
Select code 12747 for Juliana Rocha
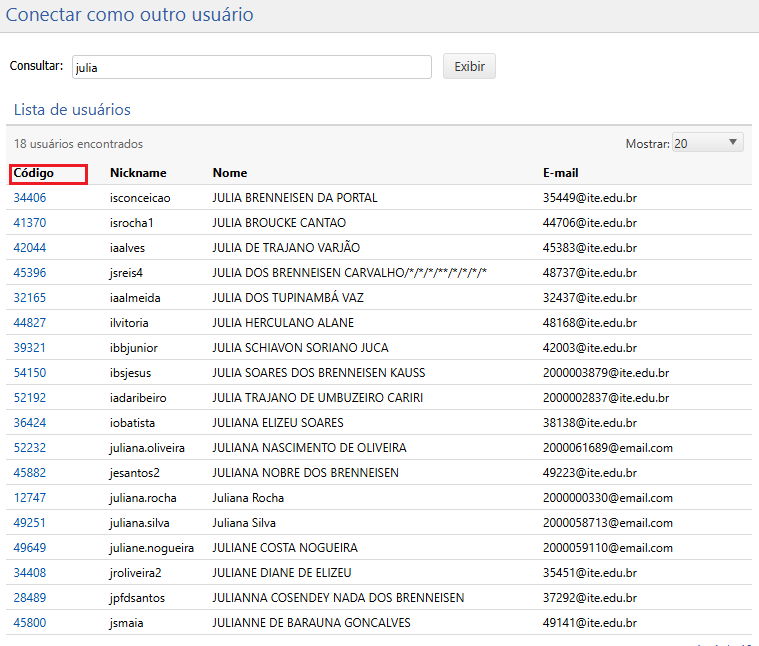pos(30,498)
